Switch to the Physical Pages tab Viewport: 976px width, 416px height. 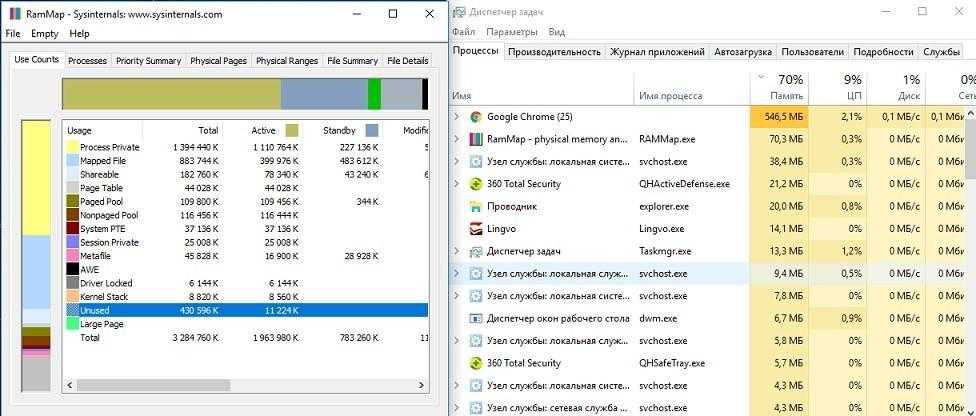pyautogui.click(x=218, y=61)
